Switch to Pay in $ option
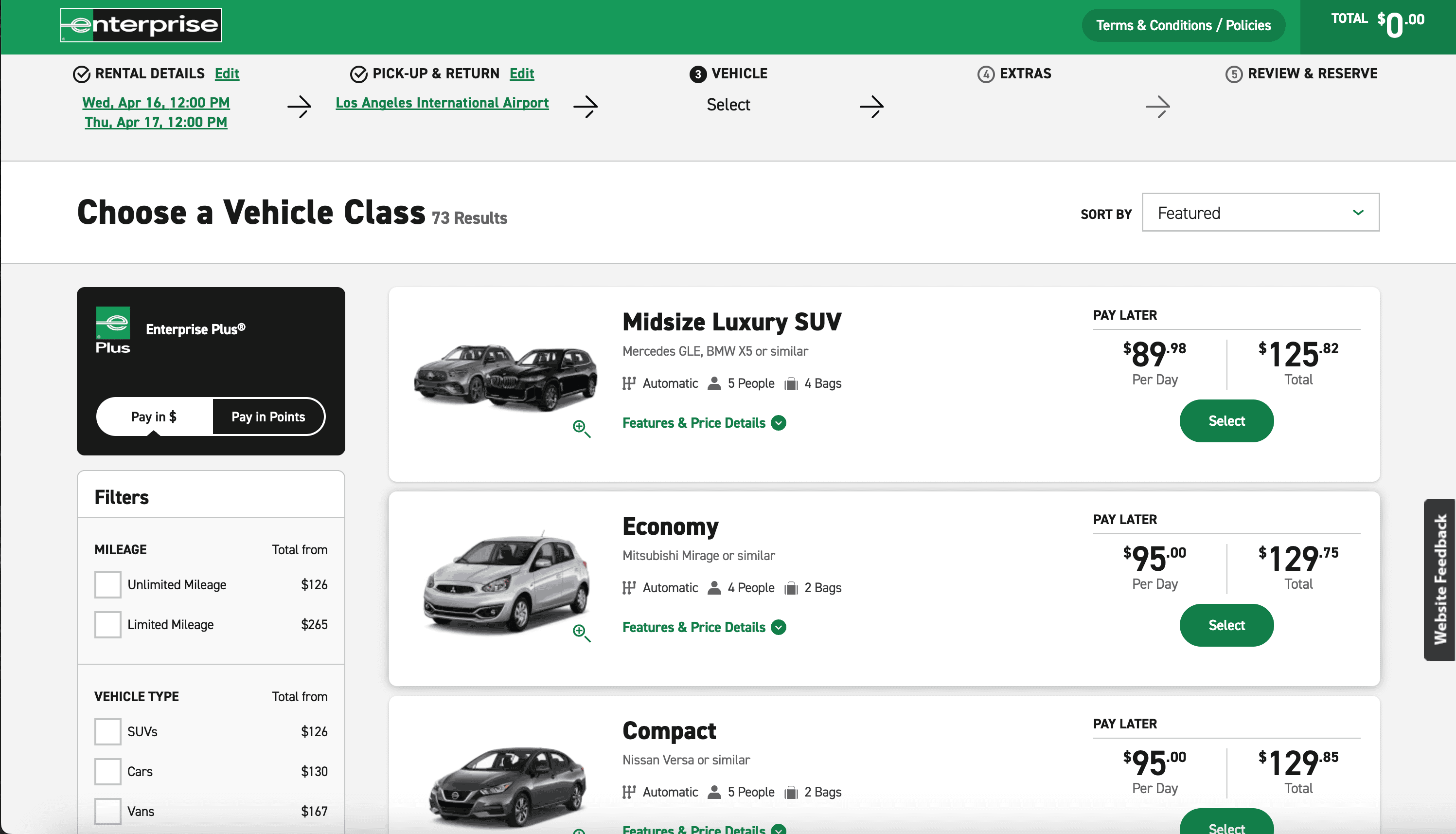 154,417
